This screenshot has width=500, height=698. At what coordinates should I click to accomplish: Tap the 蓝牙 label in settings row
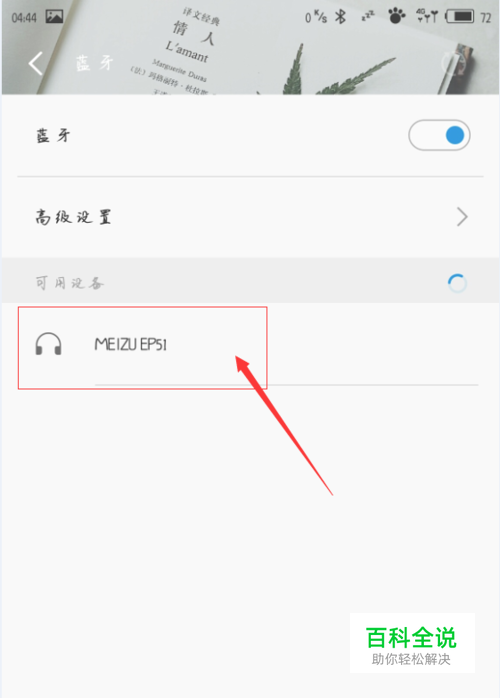(x=53, y=135)
